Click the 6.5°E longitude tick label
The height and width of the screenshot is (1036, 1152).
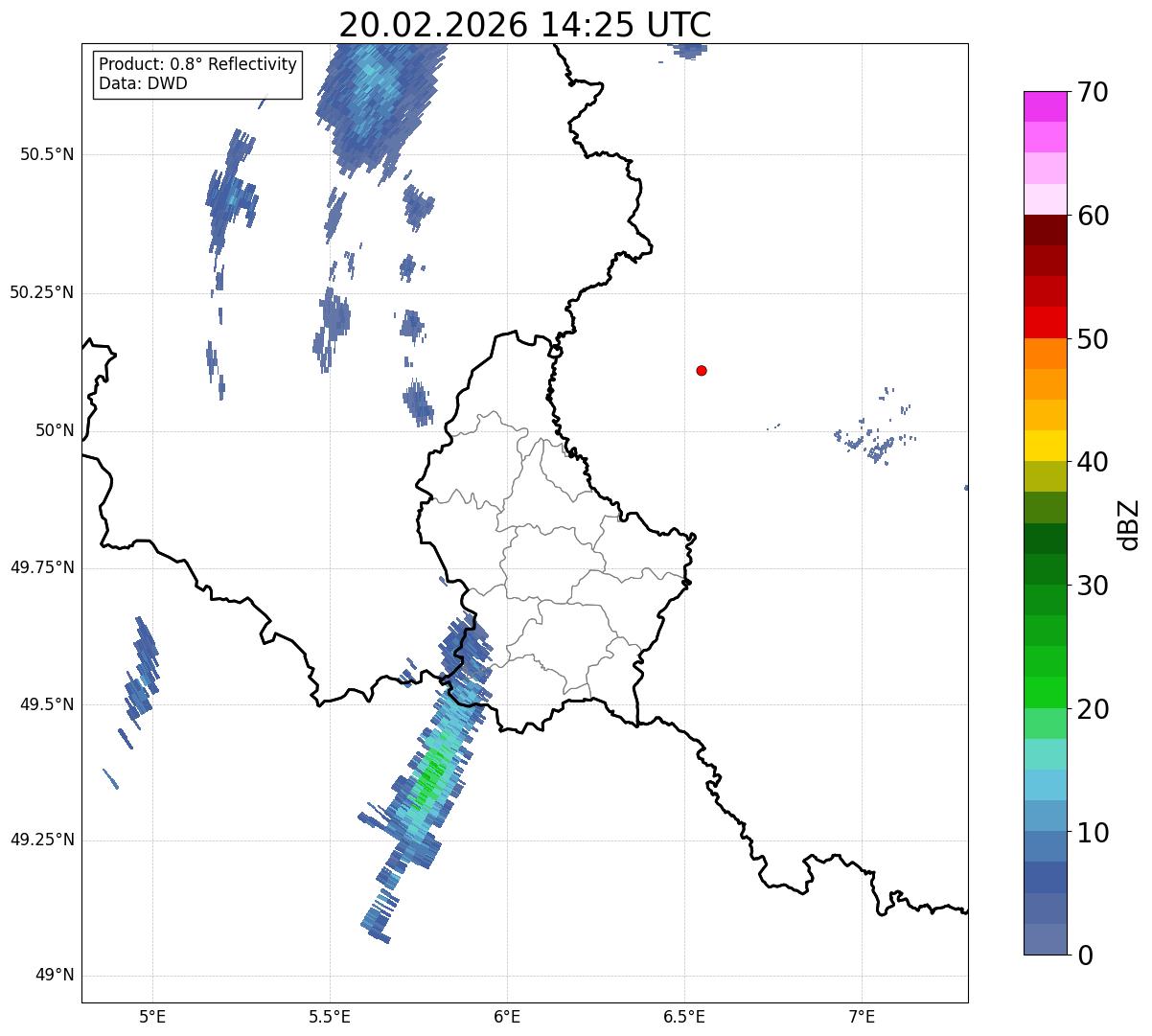[x=684, y=1016]
